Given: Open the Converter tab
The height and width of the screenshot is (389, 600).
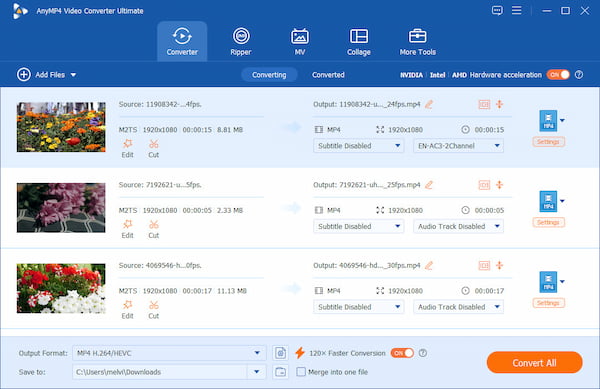Looking at the screenshot, I should (182, 41).
